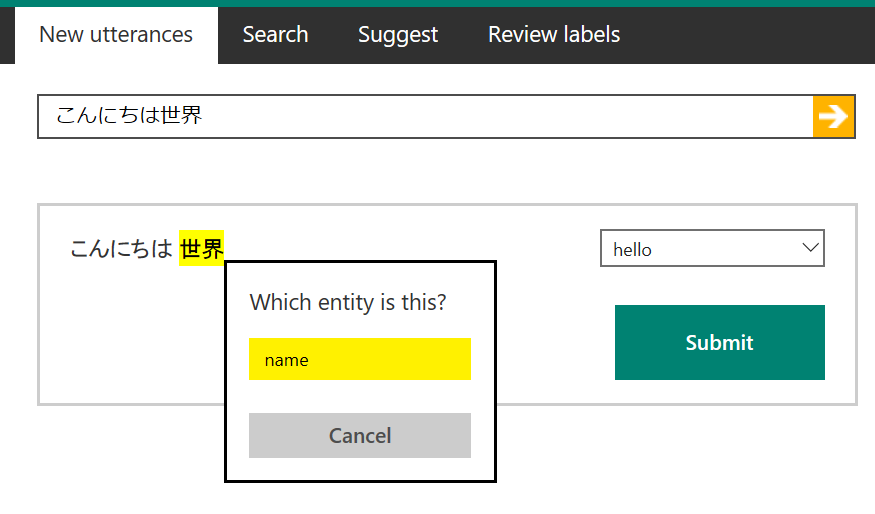Switch to the Search tab

[x=275, y=35]
